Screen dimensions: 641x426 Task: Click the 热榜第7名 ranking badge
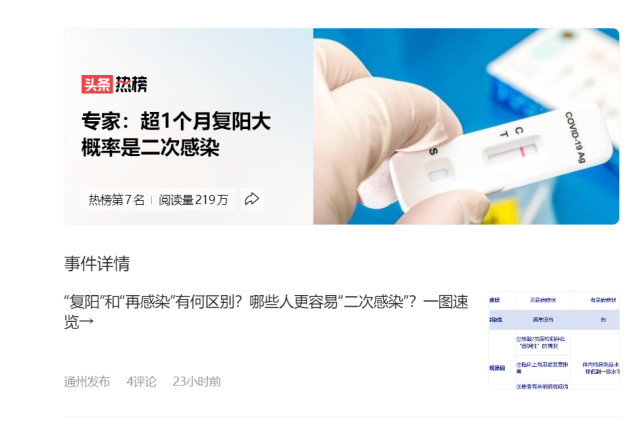click(x=117, y=200)
